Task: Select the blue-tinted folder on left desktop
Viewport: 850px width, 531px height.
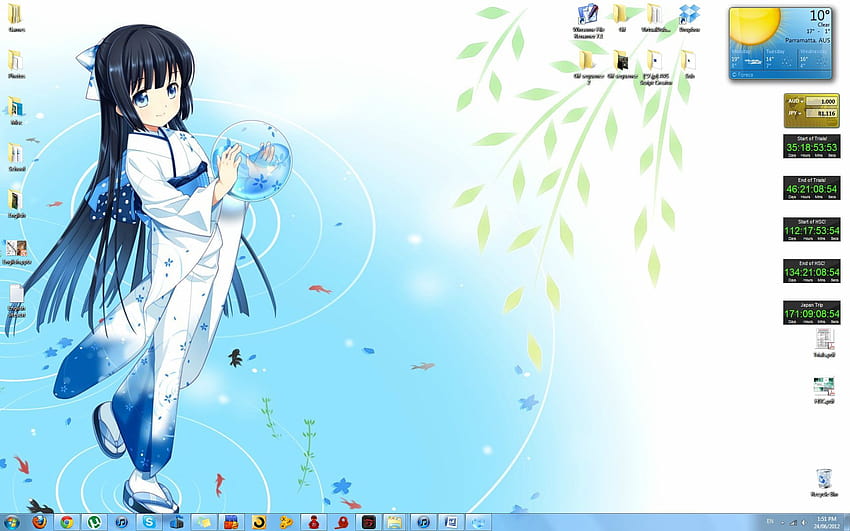Action: (16, 111)
